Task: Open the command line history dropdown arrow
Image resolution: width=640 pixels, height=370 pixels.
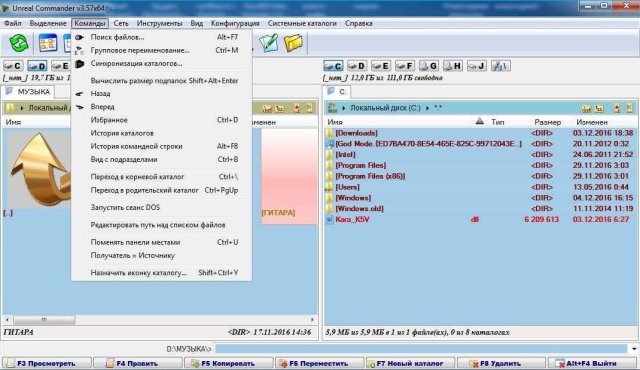Action: point(633,349)
